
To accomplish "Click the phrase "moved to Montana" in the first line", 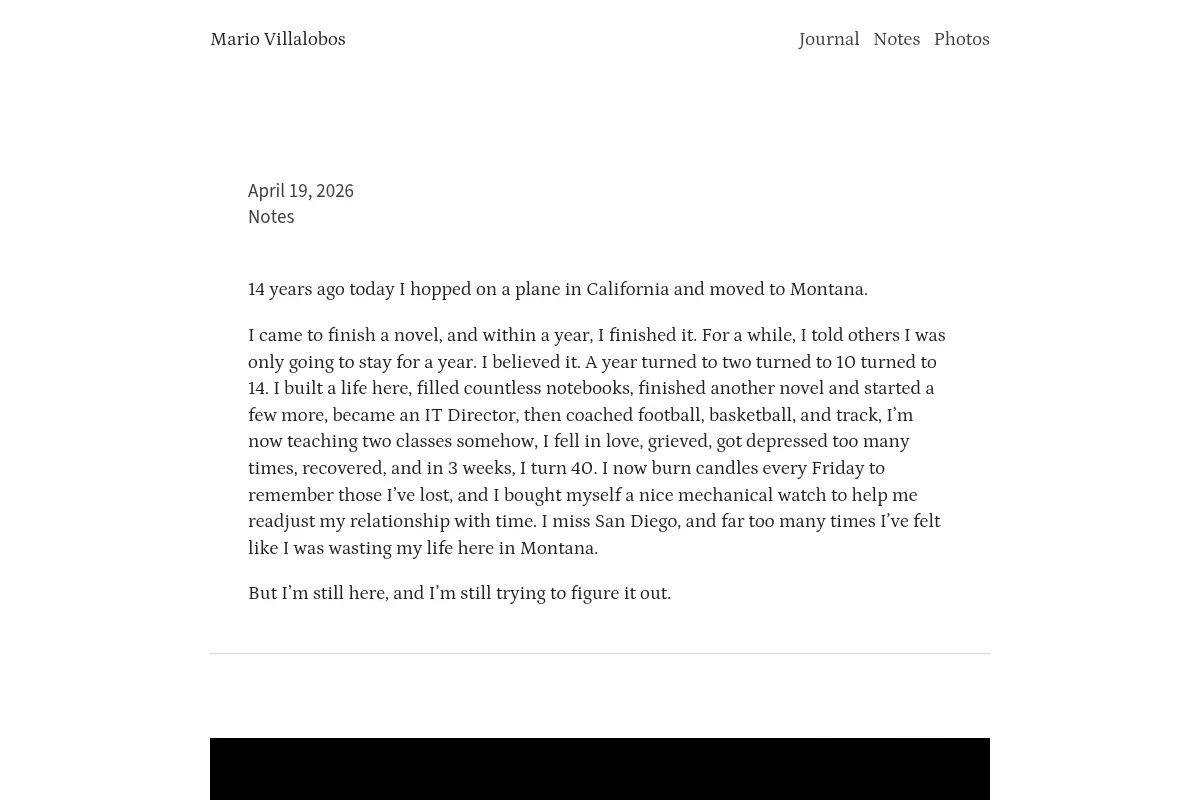I will (788, 290).
